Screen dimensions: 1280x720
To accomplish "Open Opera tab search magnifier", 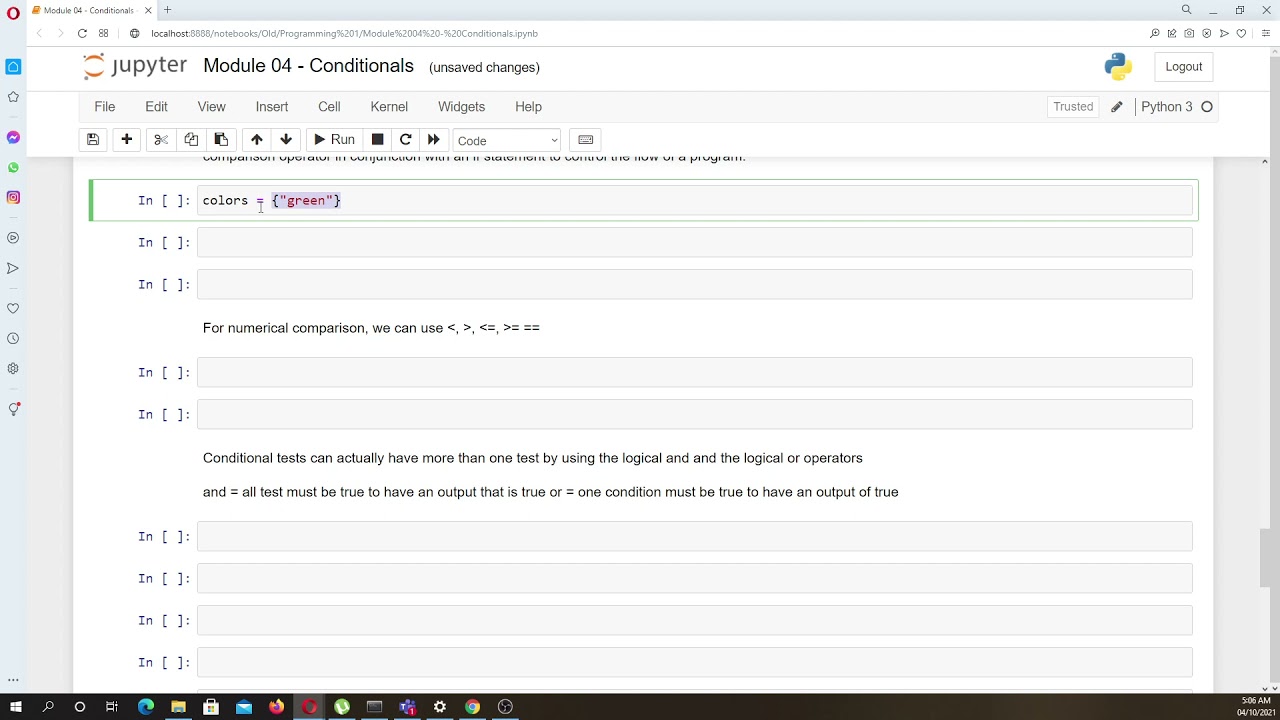I will 1186,10.
